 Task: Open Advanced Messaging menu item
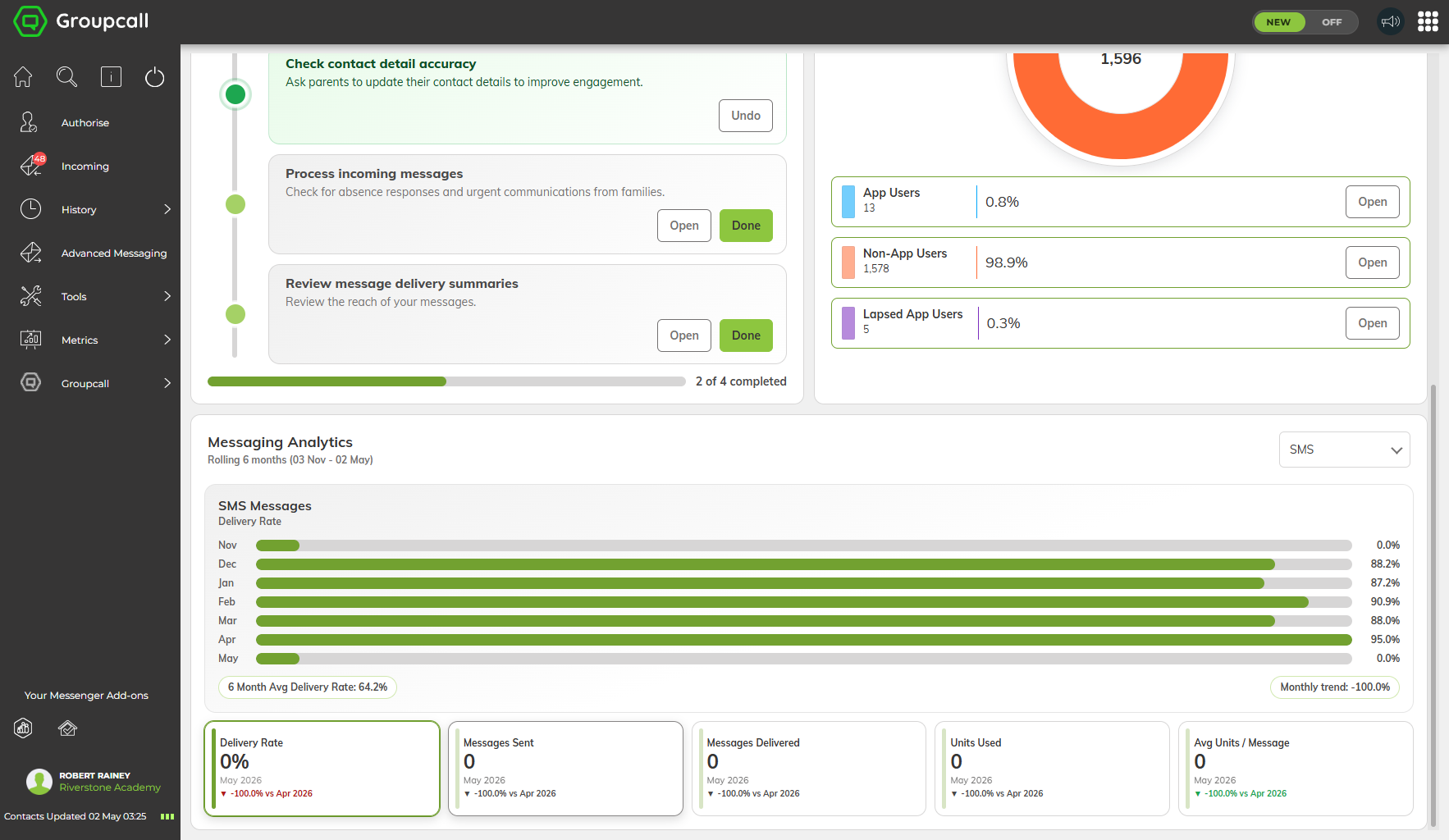114,253
